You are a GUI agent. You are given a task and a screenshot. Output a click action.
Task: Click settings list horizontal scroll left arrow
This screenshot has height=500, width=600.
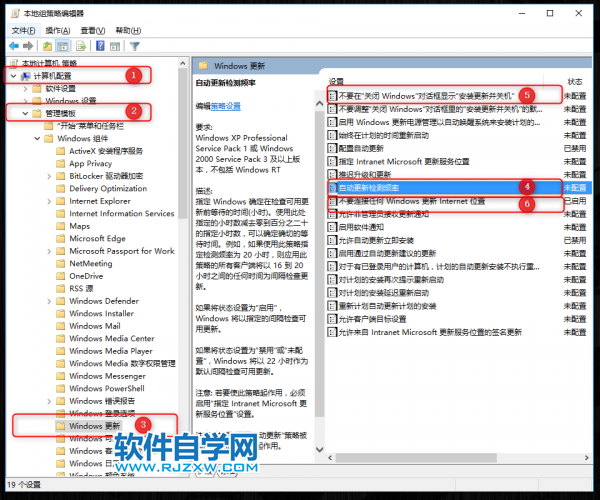pyautogui.click(x=330, y=458)
